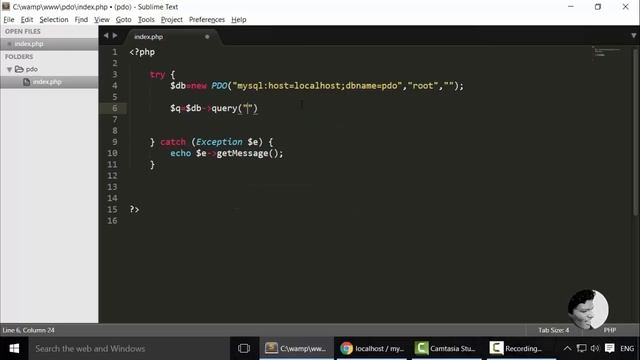Viewport: 640px width, 360px height.
Task: Click the 'catch' keyword on line 9
Action: click(173, 142)
